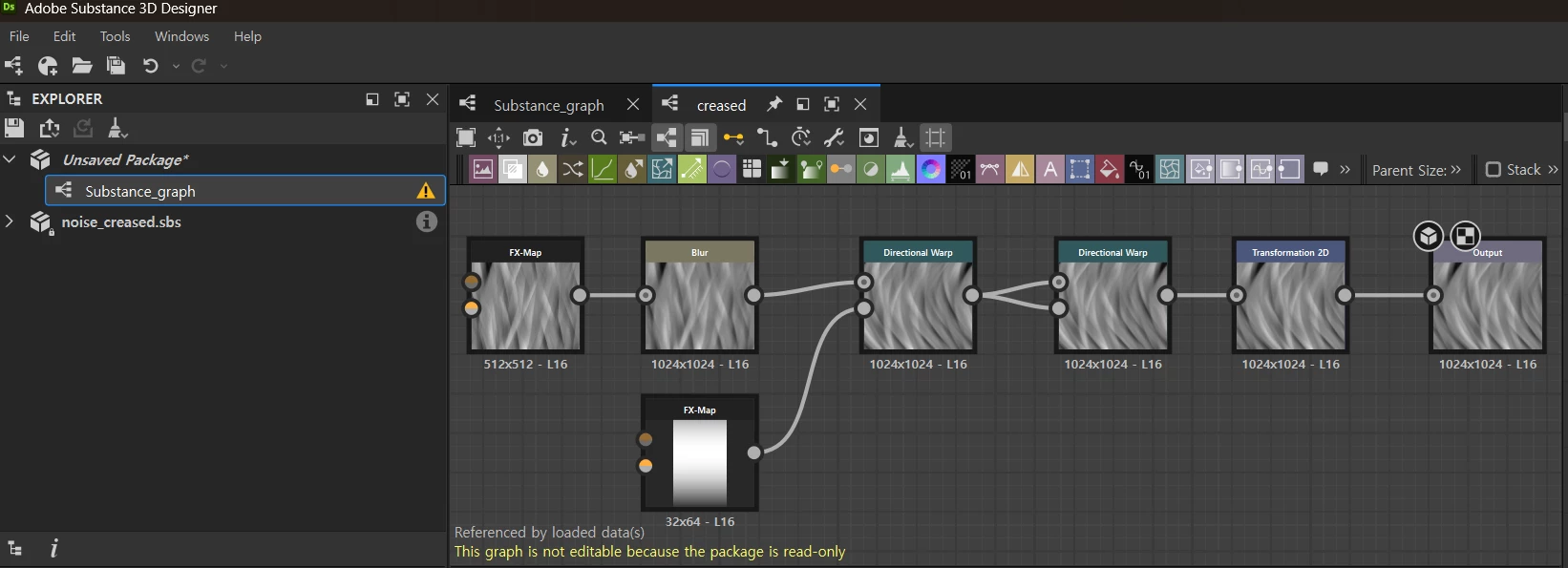
Task: Open a package with folder icon
Action: pos(82,66)
